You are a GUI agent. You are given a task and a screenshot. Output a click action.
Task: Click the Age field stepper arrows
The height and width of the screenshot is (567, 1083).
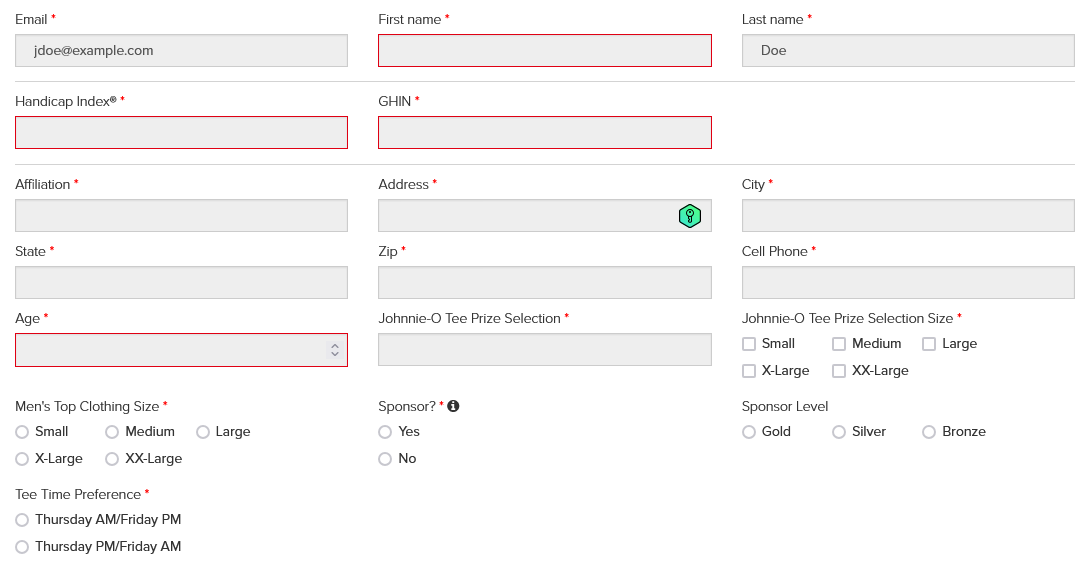tap(335, 350)
